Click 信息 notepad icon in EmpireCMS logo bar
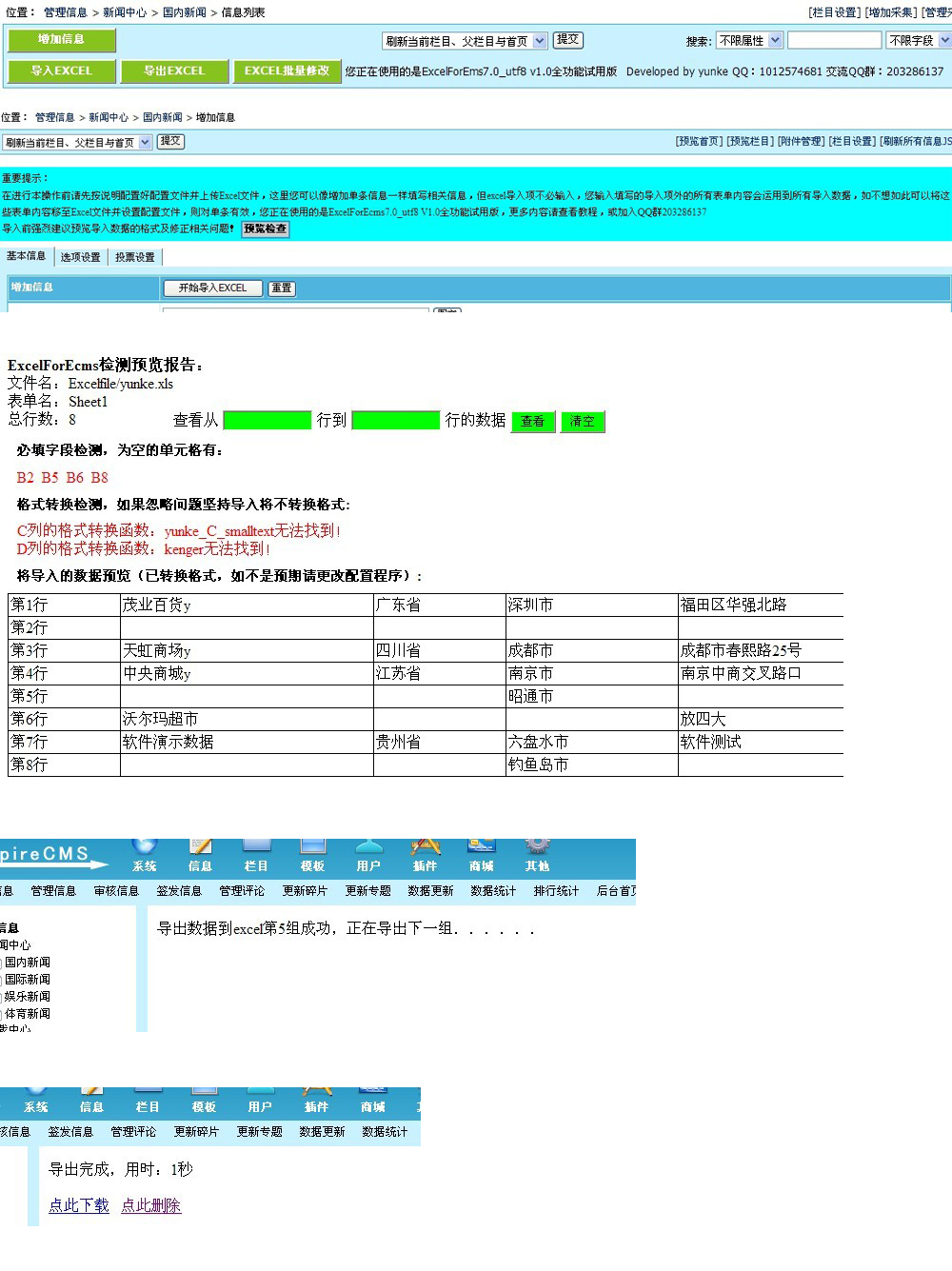Viewport: 952px width, 1271px height. pyautogui.click(x=200, y=846)
